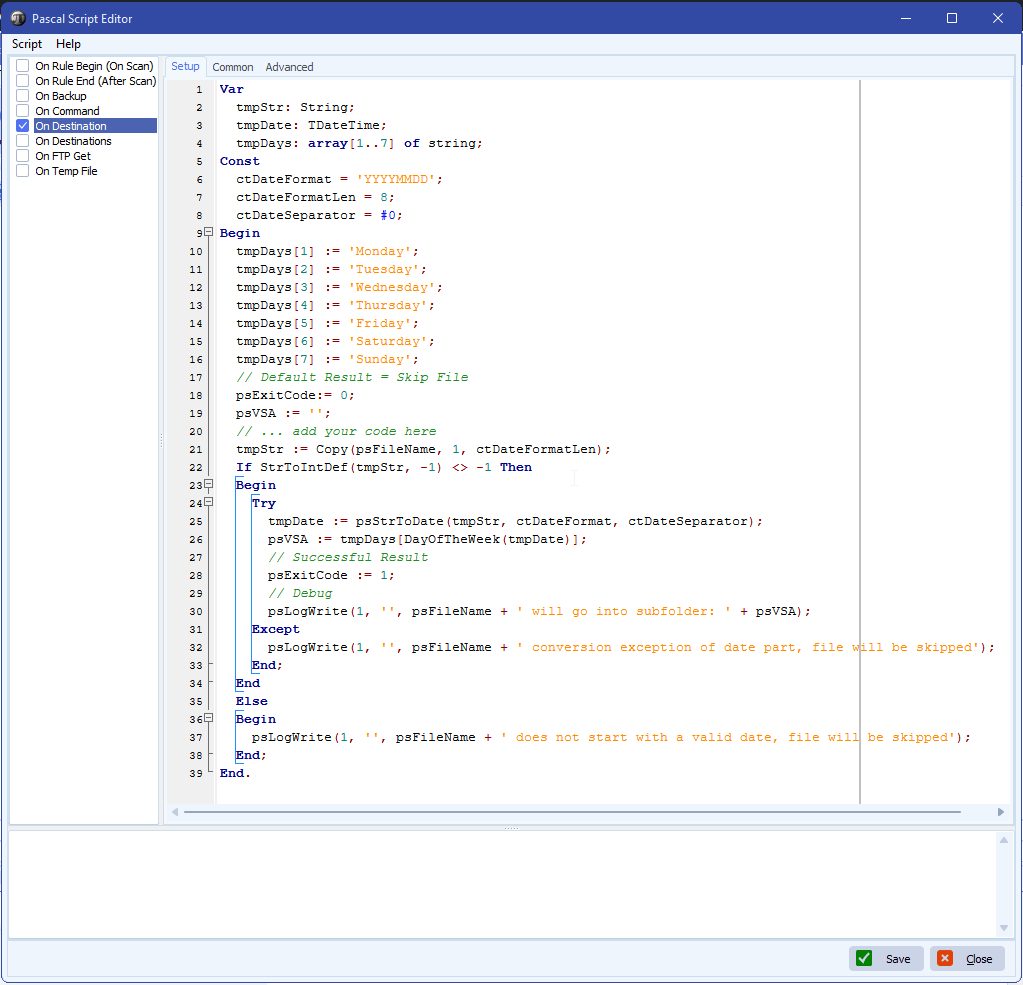This screenshot has width=1023, height=985.
Task: Fold the Try block at line 24
Action: pos(209,503)
